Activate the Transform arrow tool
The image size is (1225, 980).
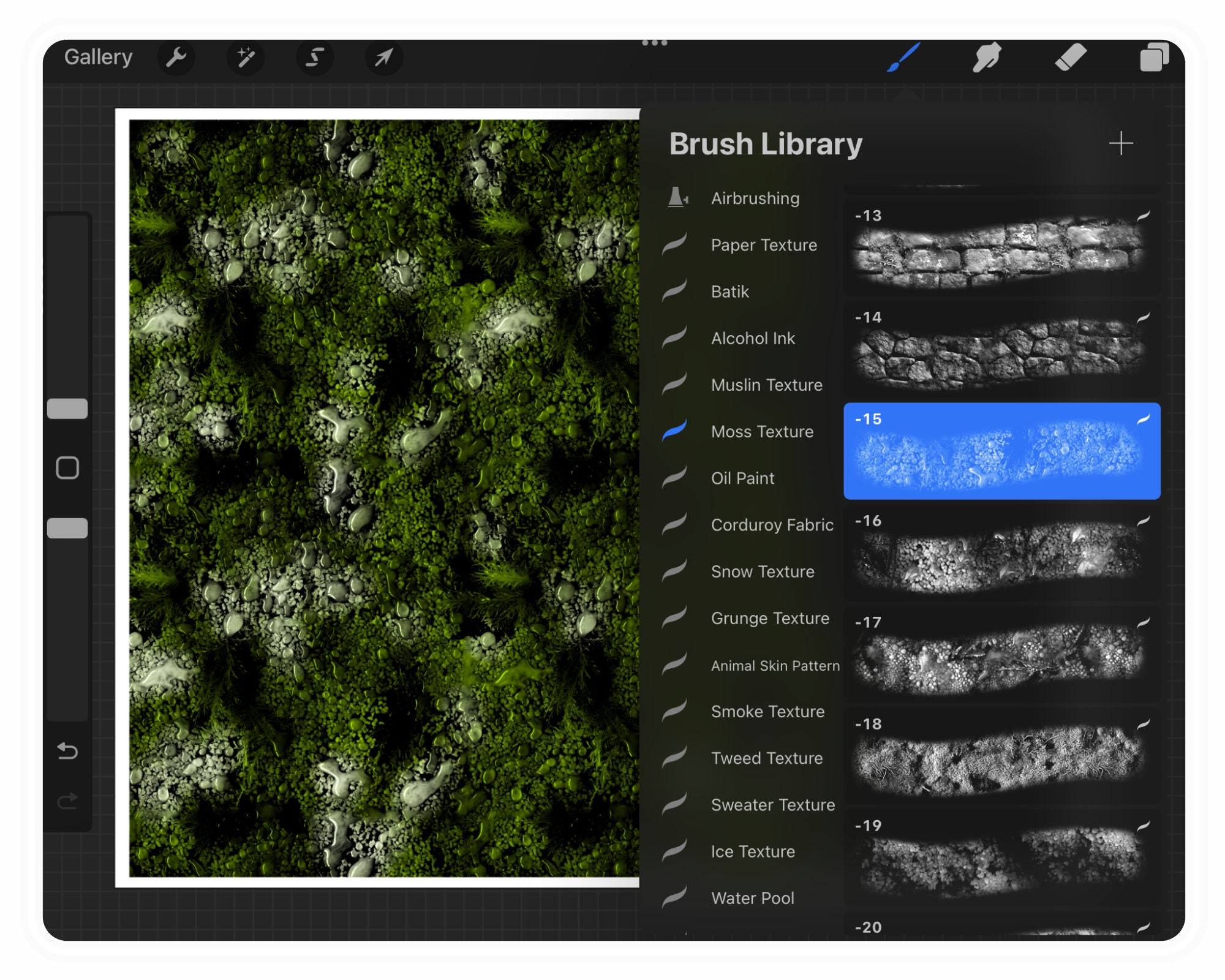click(384, 58)
